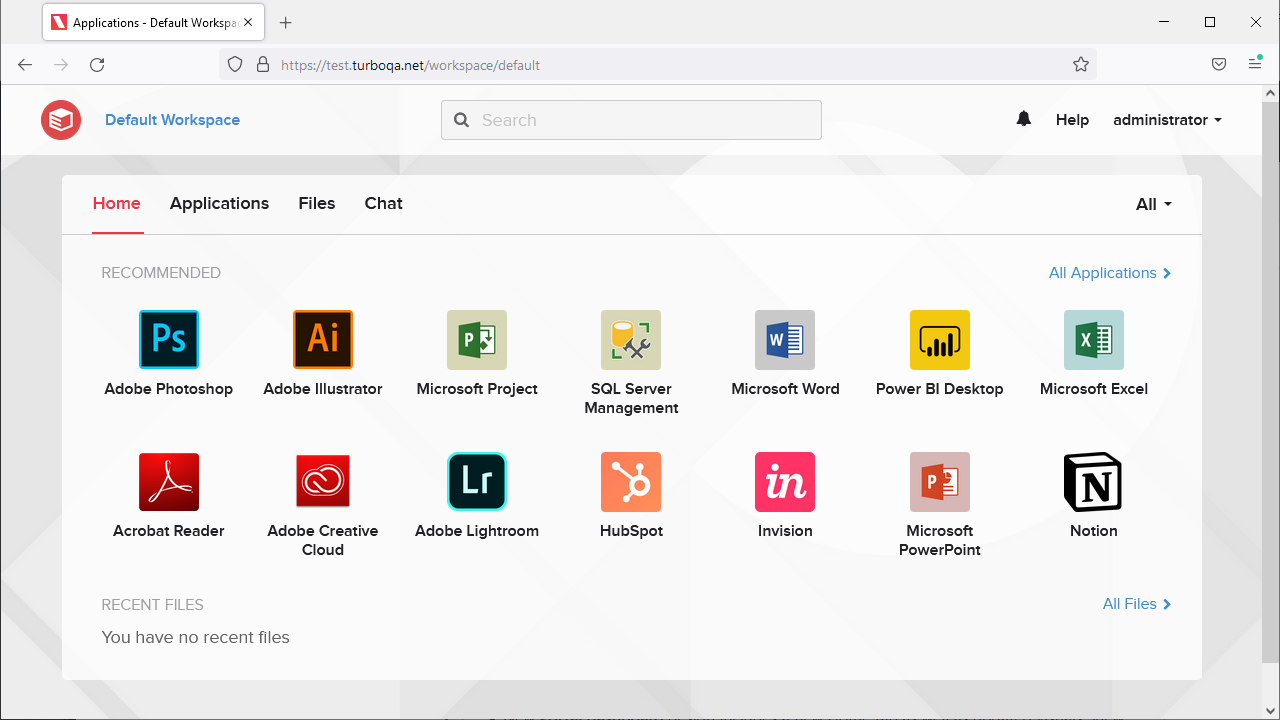
Task: Open the All filter dropdown
Action: point(1153,204)
